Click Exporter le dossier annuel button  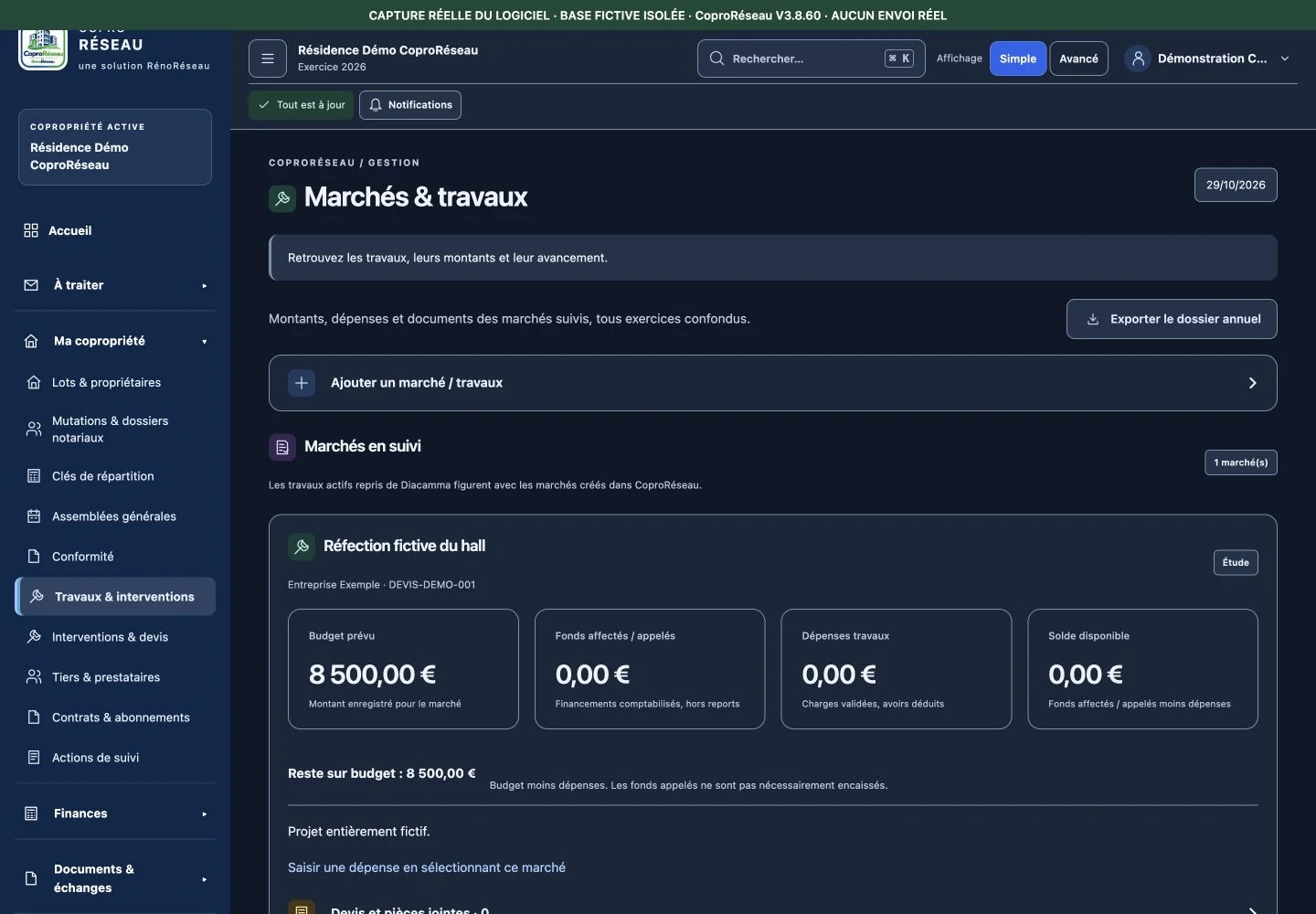(x=1172, y=319)
